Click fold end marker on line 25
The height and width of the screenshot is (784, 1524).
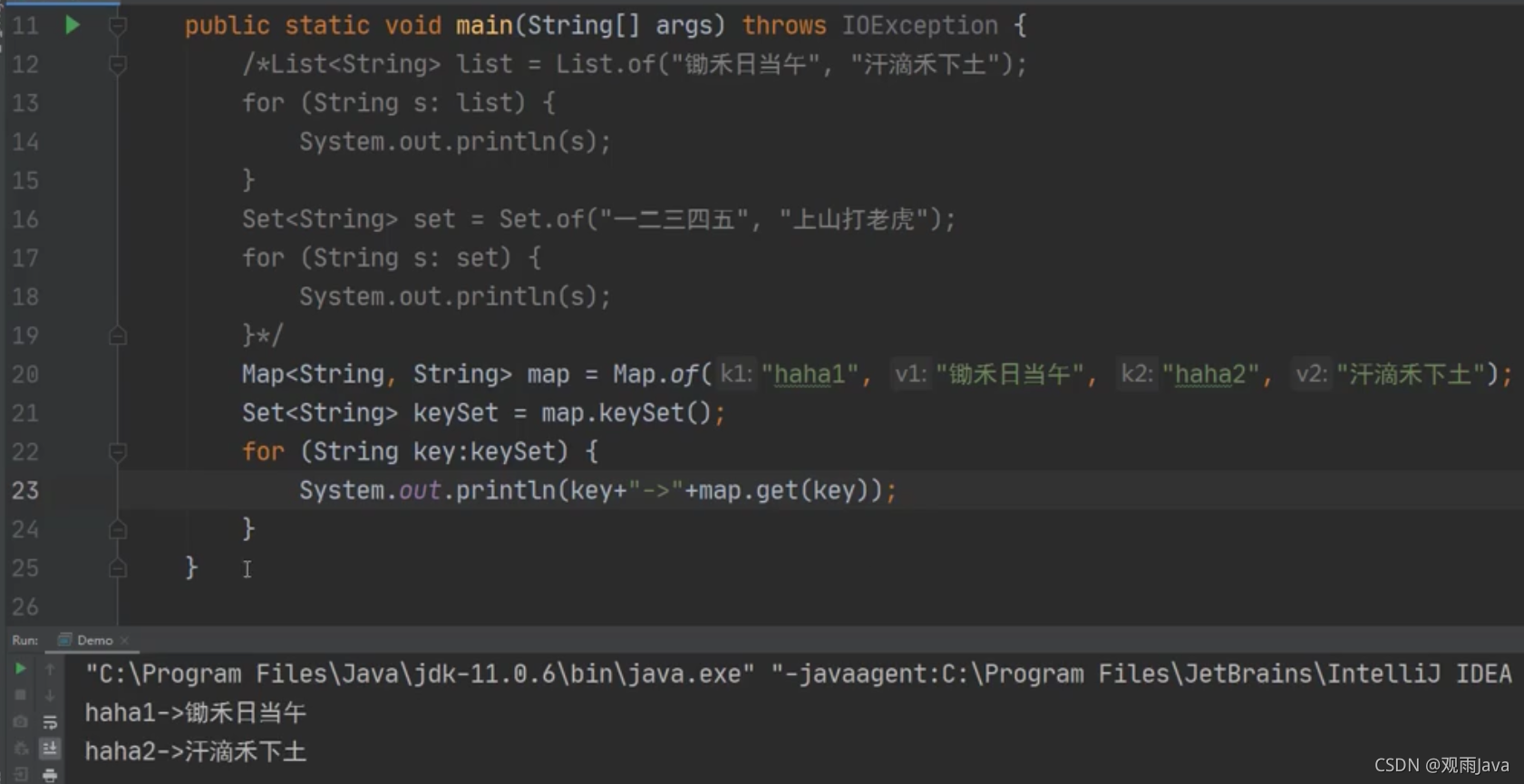tap(118, 568)
